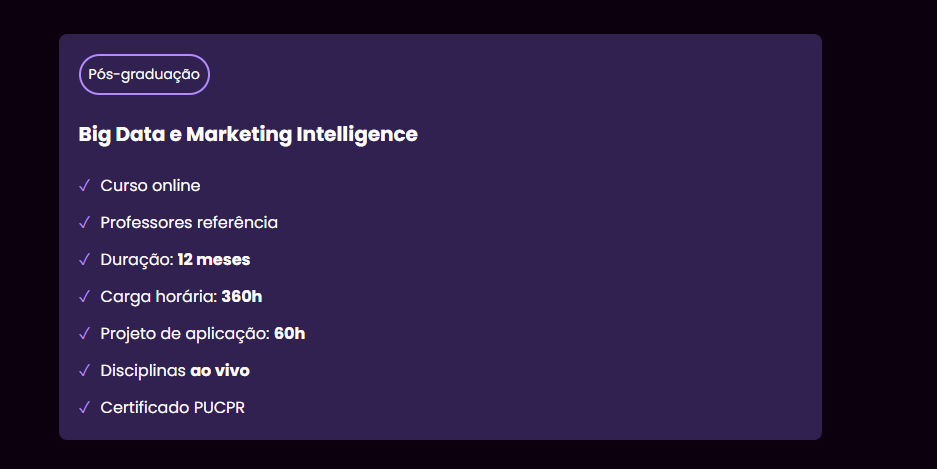Click the checkmark beside Curso online

[x=84, y=185]
